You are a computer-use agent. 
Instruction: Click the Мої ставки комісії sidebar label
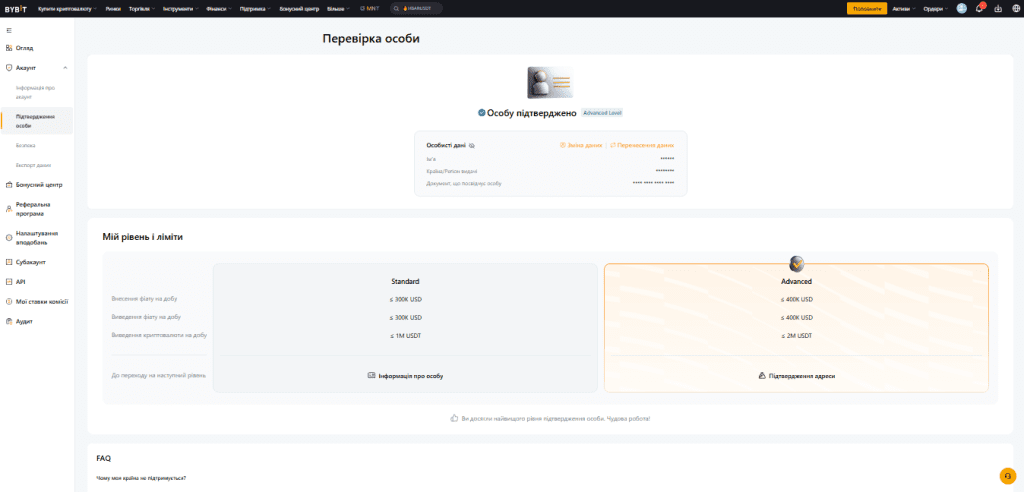(x=42, y=302)
